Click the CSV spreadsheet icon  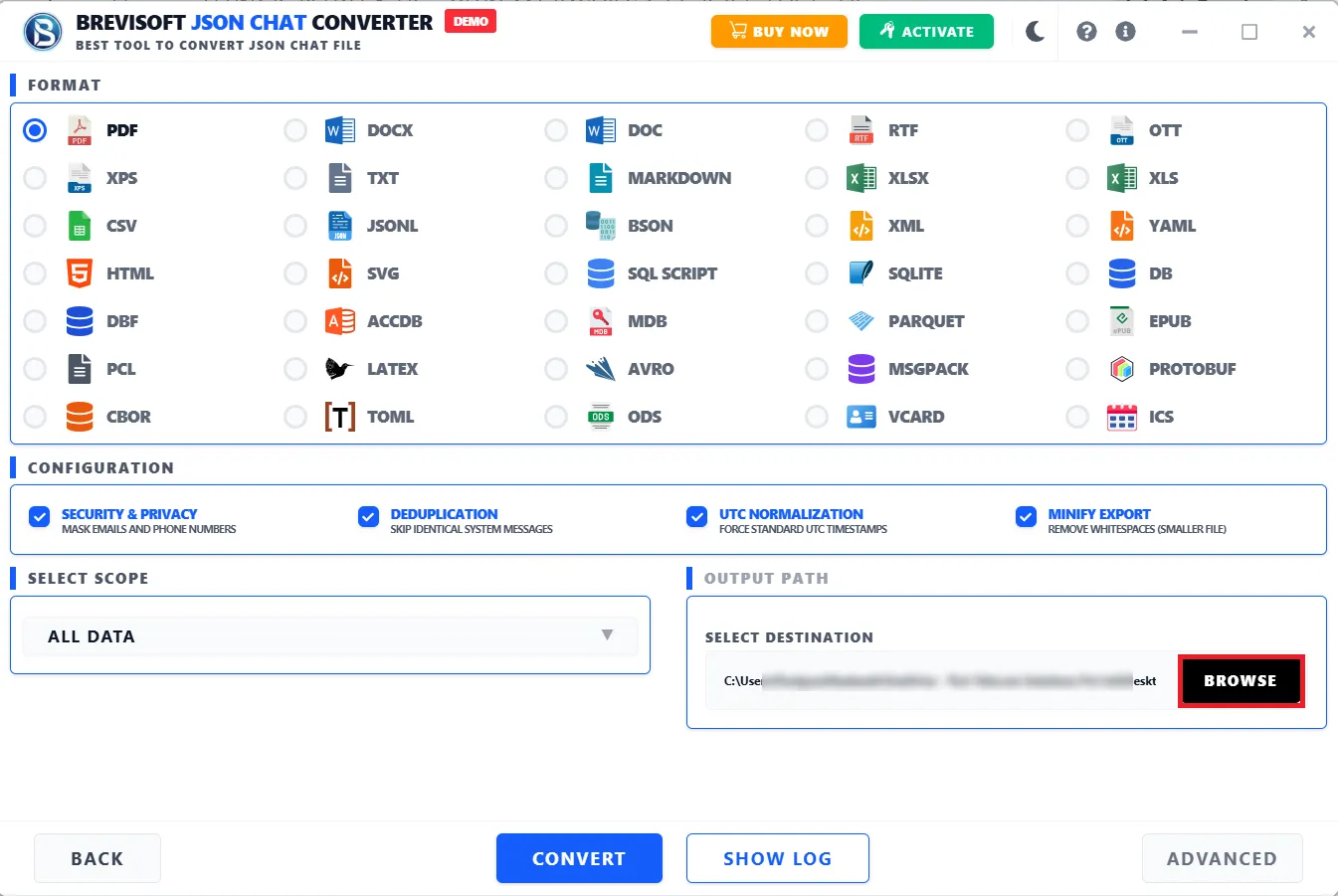coord(80,226)
